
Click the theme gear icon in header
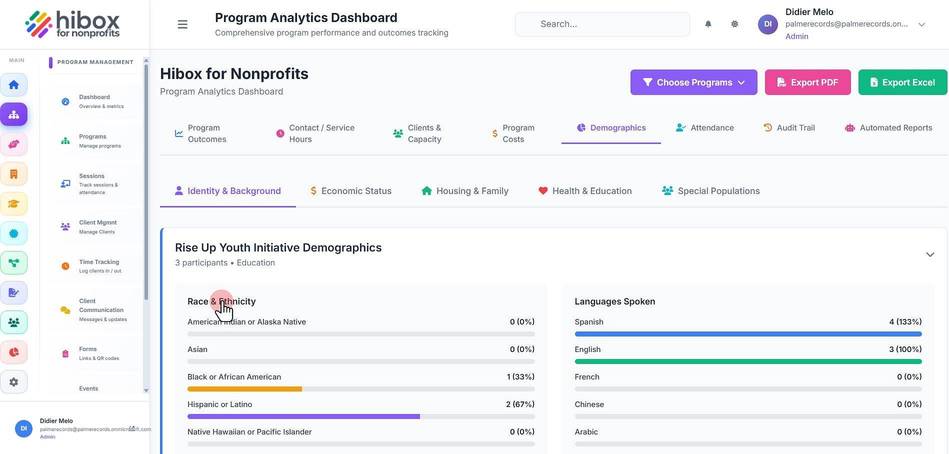734,24
